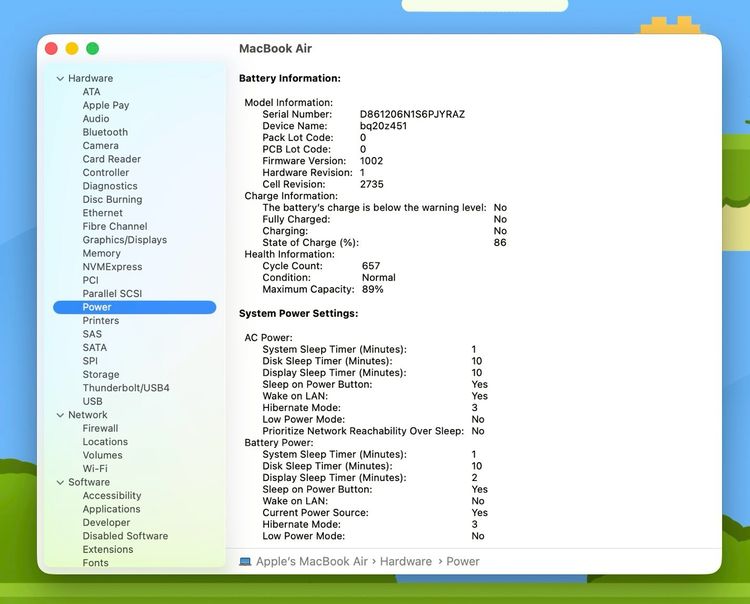Viewport: 750px width, 604px height.
Task: Select Thunderbolt/USB4 in the sidebar
Action: click(126, 388)
